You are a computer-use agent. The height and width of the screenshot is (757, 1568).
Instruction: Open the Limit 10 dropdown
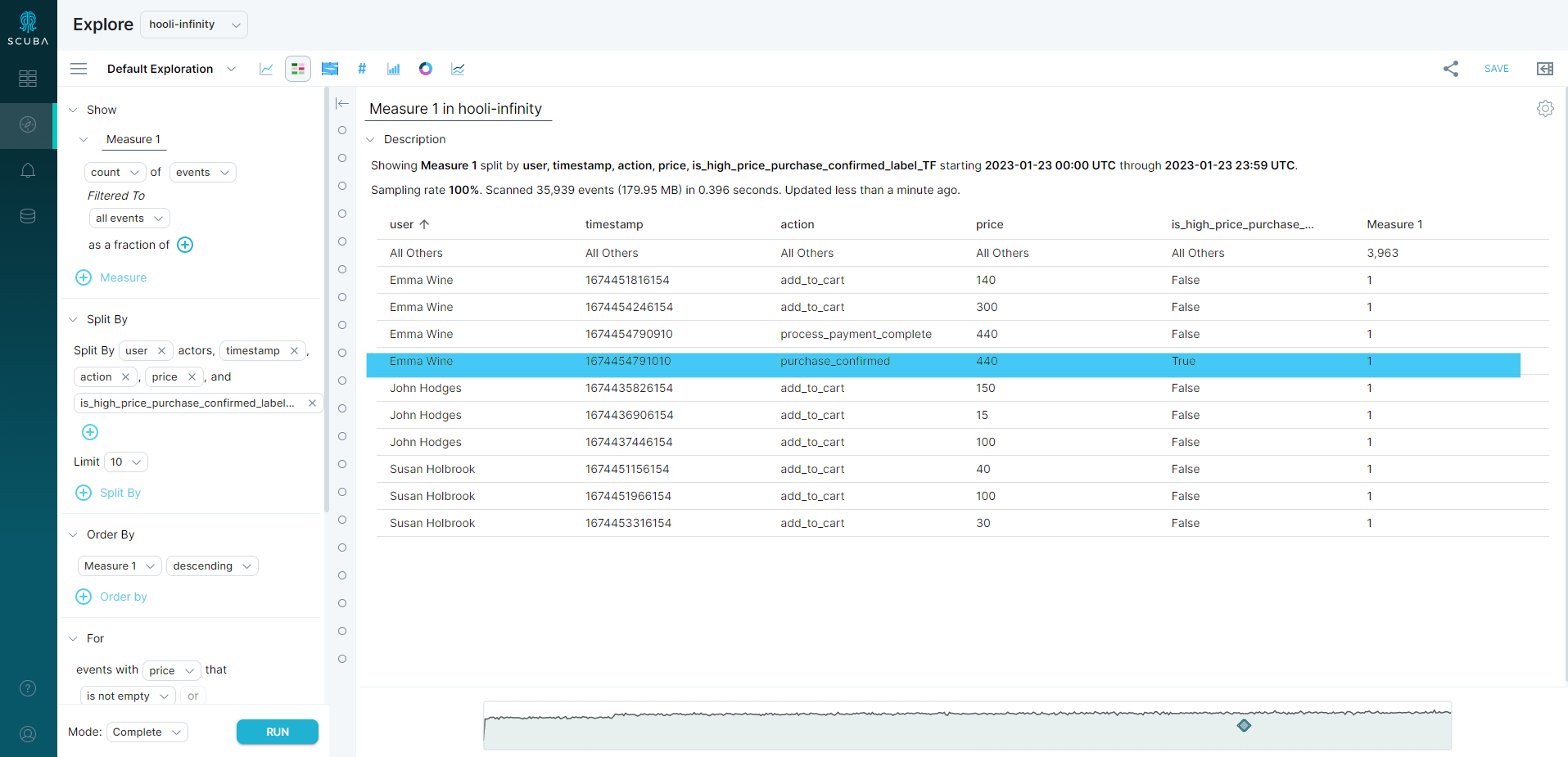pos(126,462)
